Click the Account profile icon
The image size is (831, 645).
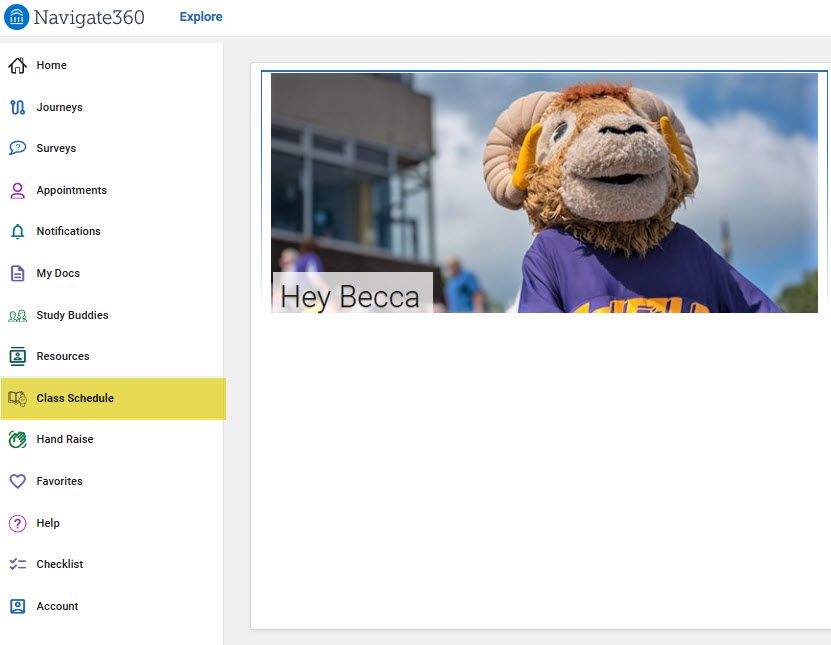tap(17, 606)
